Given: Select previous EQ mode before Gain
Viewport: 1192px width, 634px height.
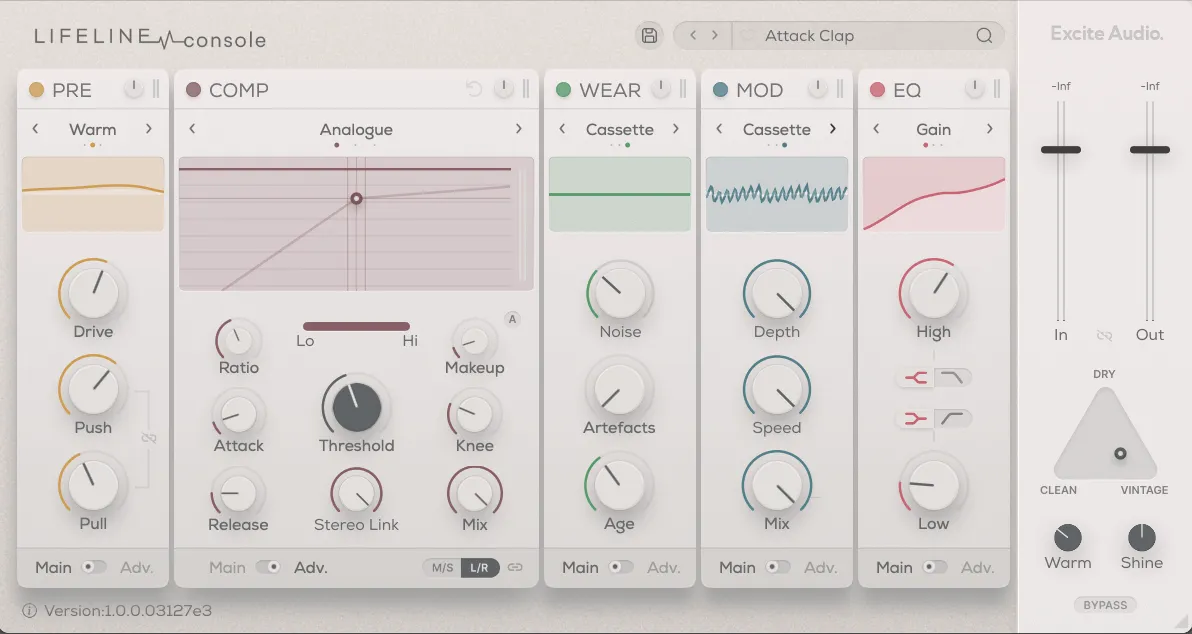Looking at the screenshot, I should click(876, 128).
